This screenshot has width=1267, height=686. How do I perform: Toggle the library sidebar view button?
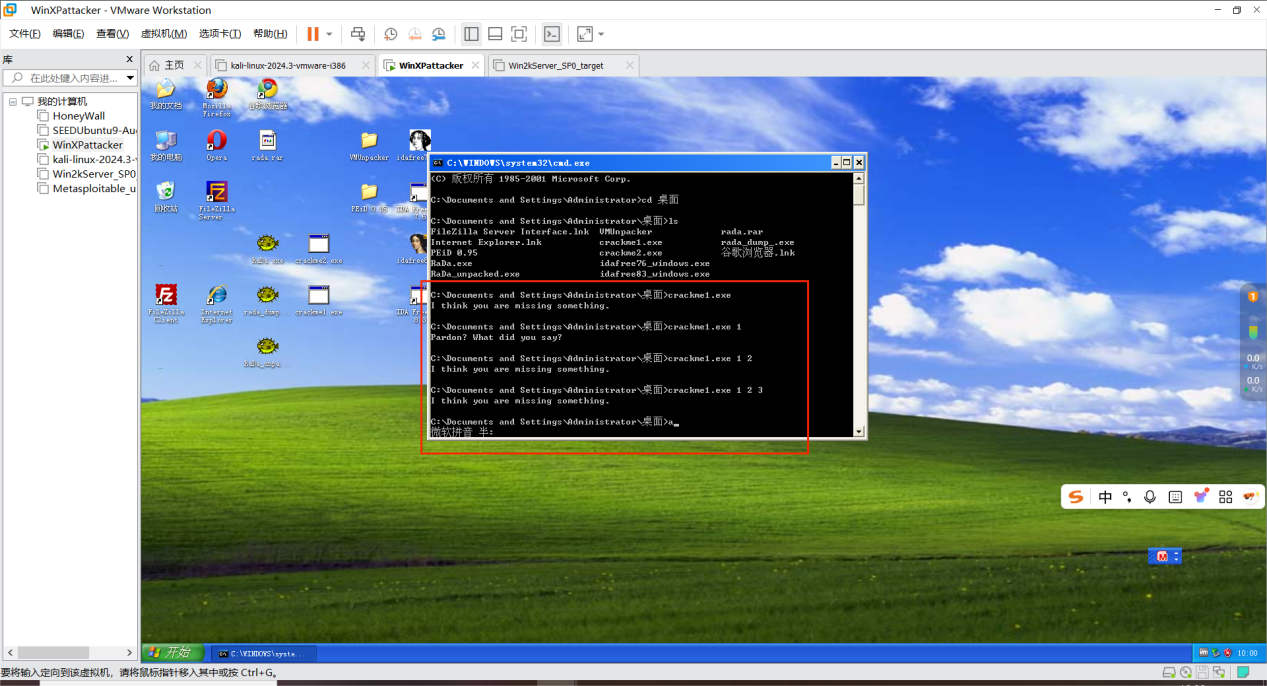click(x=471, y=34)
